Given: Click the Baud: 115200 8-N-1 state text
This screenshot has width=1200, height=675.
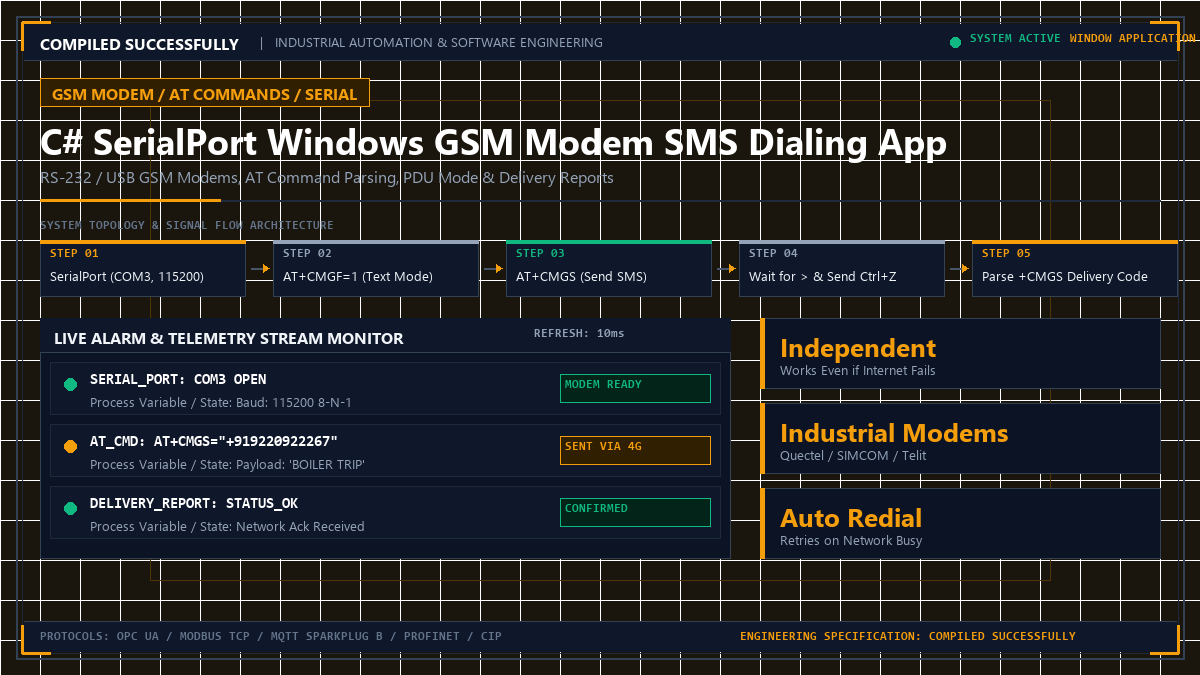Looking at the screenshot, I should (295, 403).
